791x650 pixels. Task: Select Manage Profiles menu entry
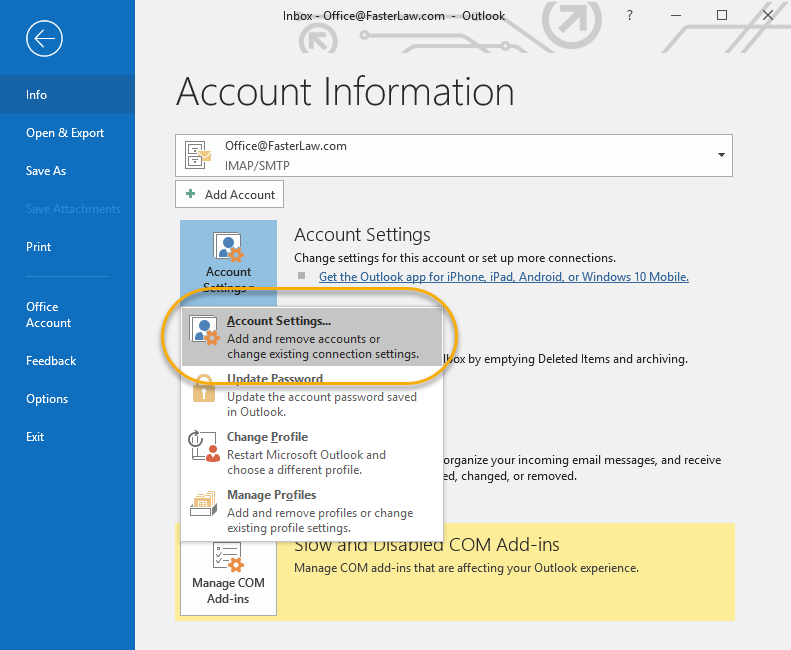[312, 511]
